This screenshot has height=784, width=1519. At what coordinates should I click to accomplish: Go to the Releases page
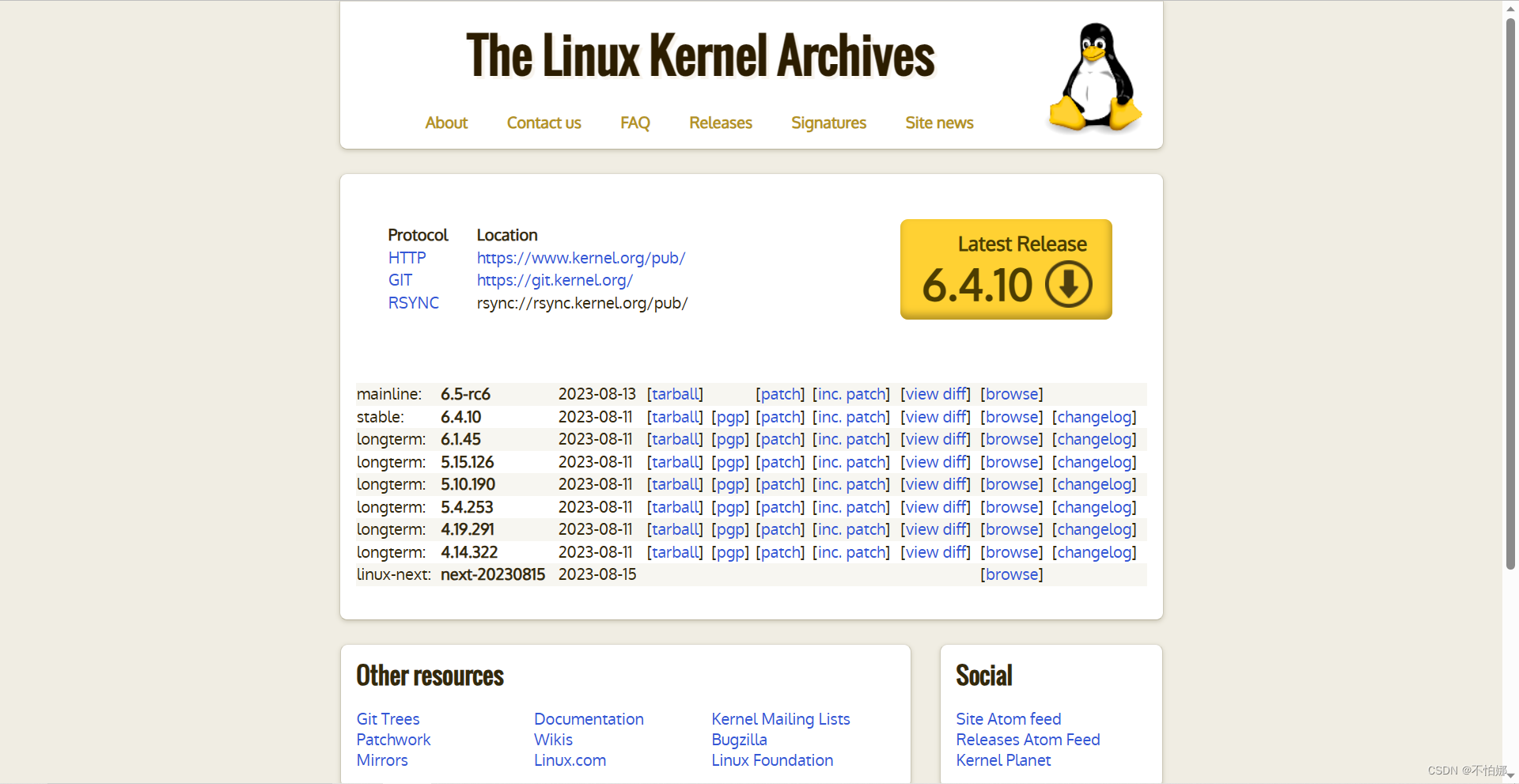click(720, 123)
